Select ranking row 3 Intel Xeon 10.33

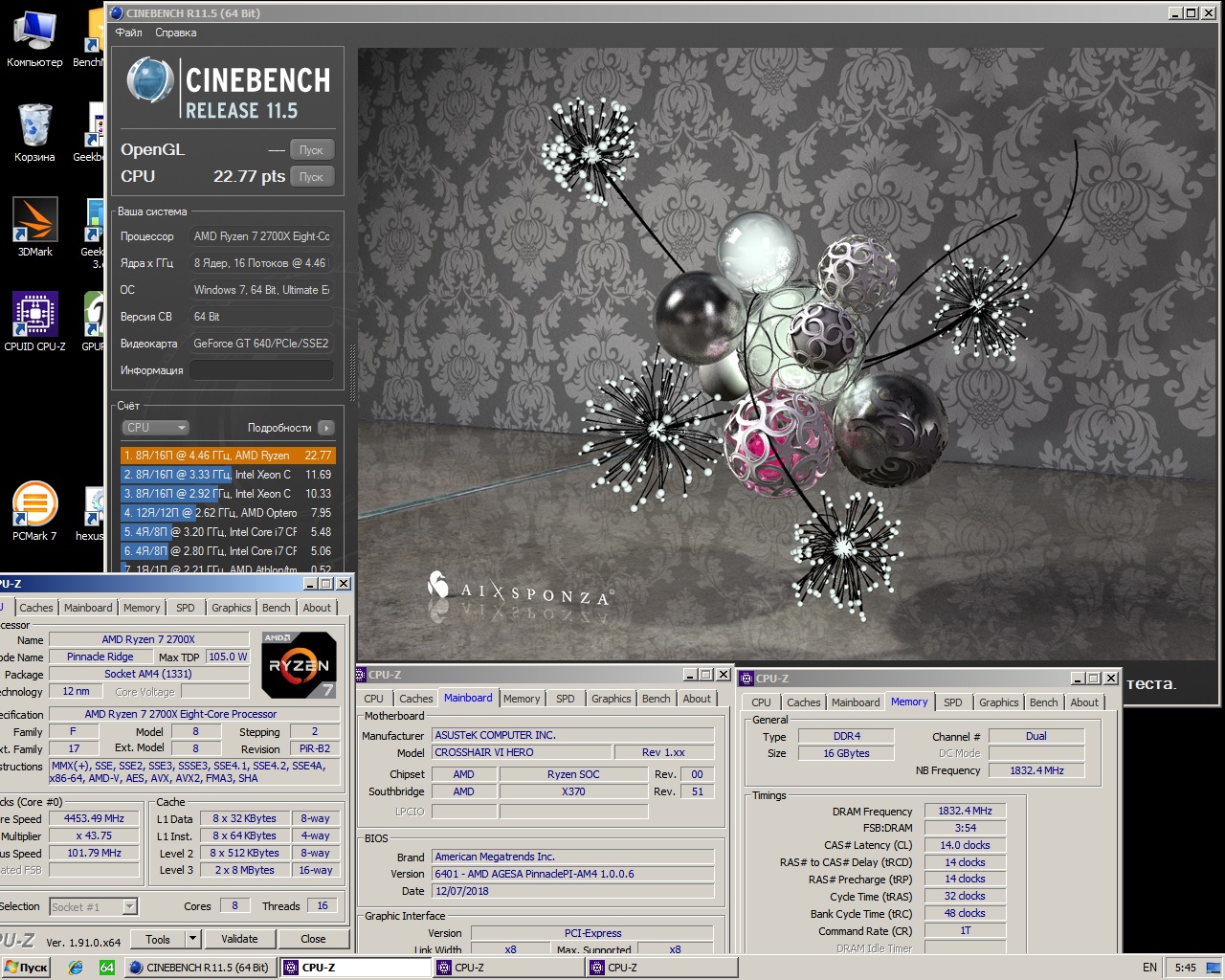[x=228, y=494]
